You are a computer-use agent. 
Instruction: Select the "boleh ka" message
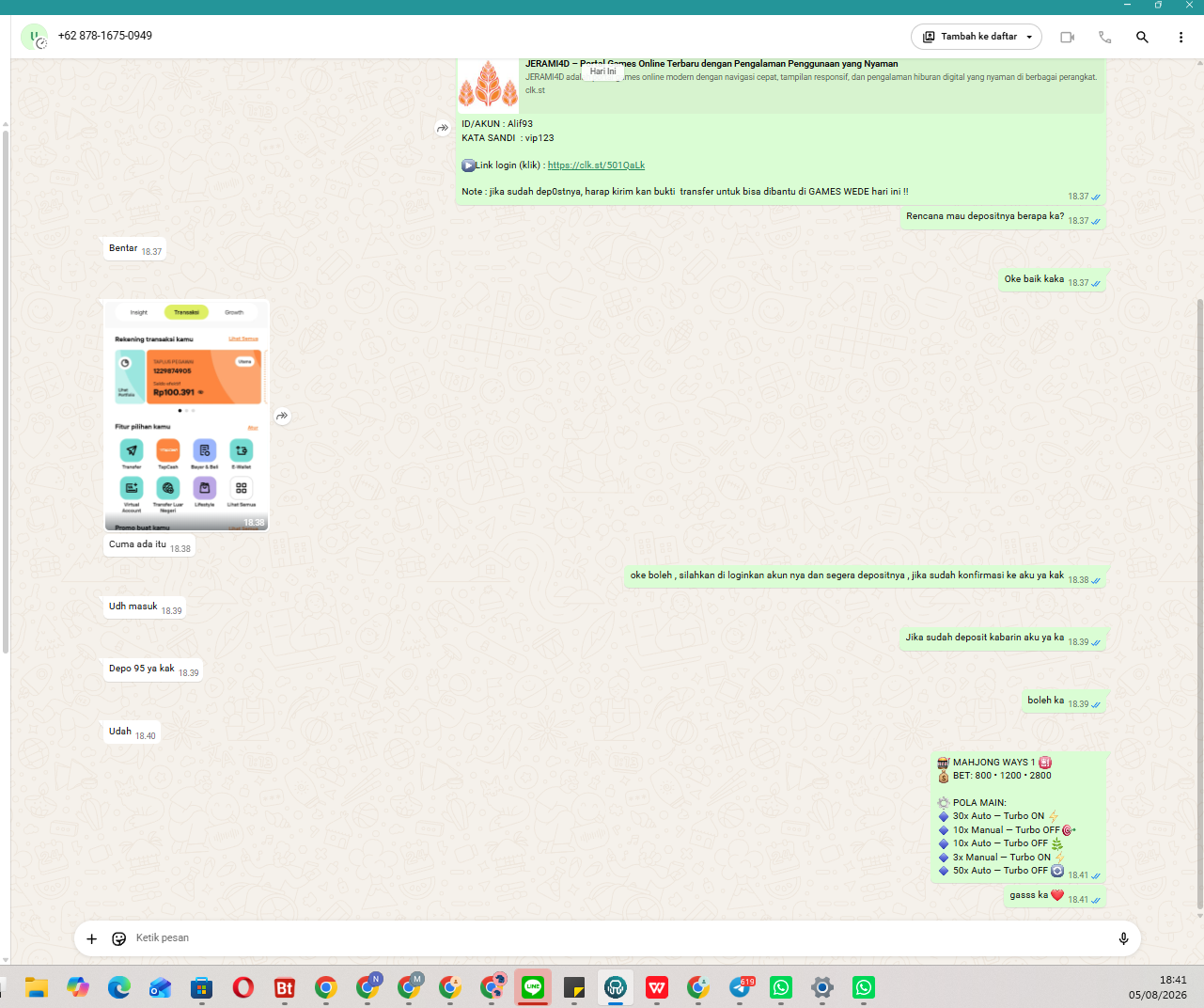pos(1063,701)
